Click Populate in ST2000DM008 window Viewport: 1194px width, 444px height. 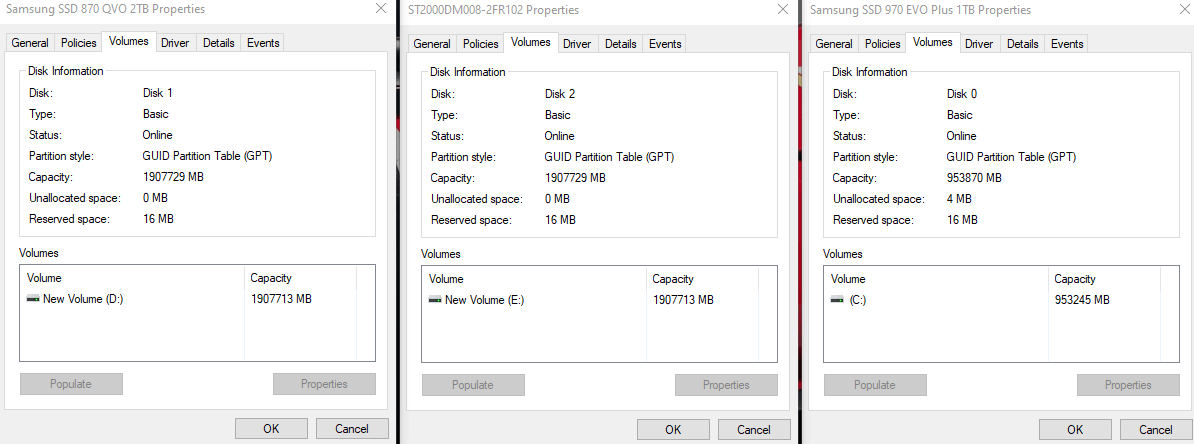coord(473,385)
